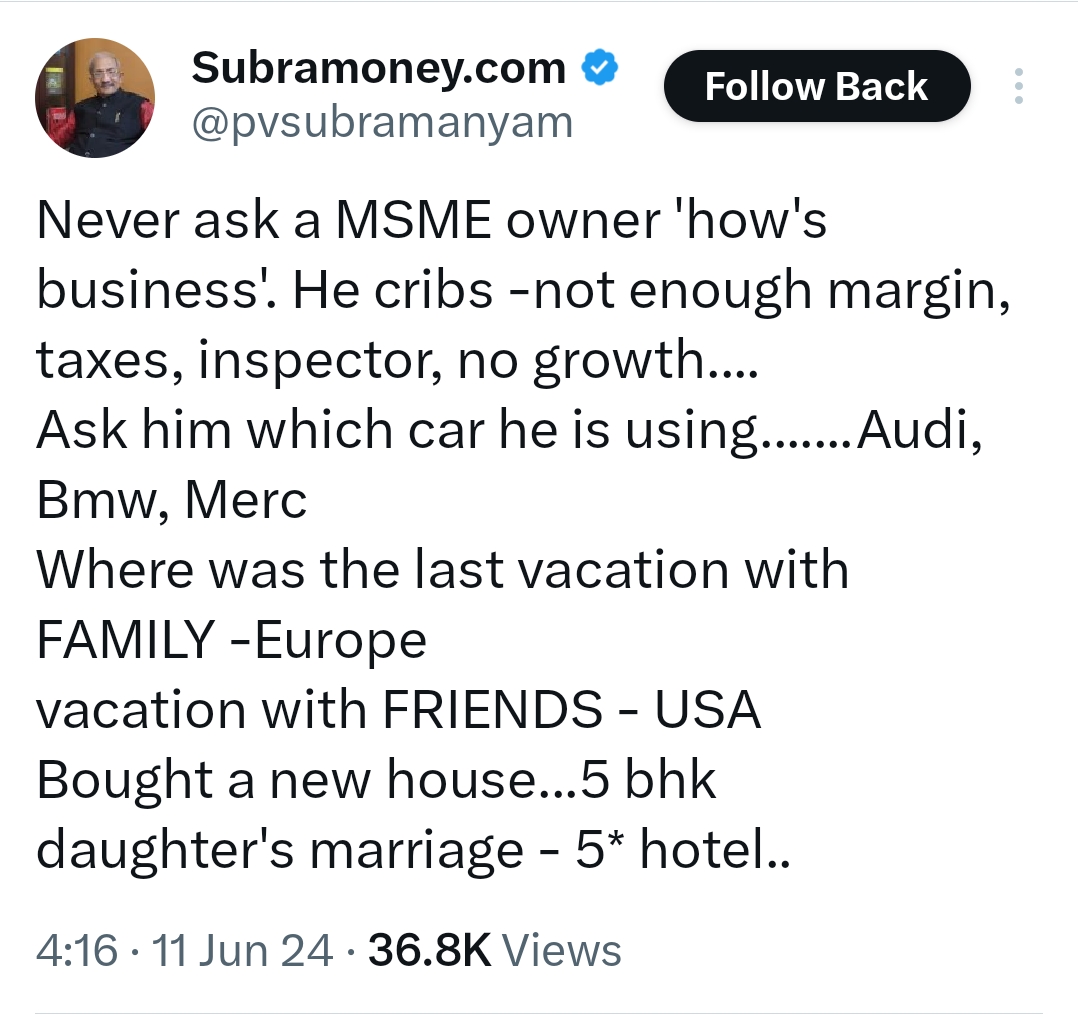
Task: Click the 'taxes, inspector, no growth' line
Action: click(x=398, y=361)
